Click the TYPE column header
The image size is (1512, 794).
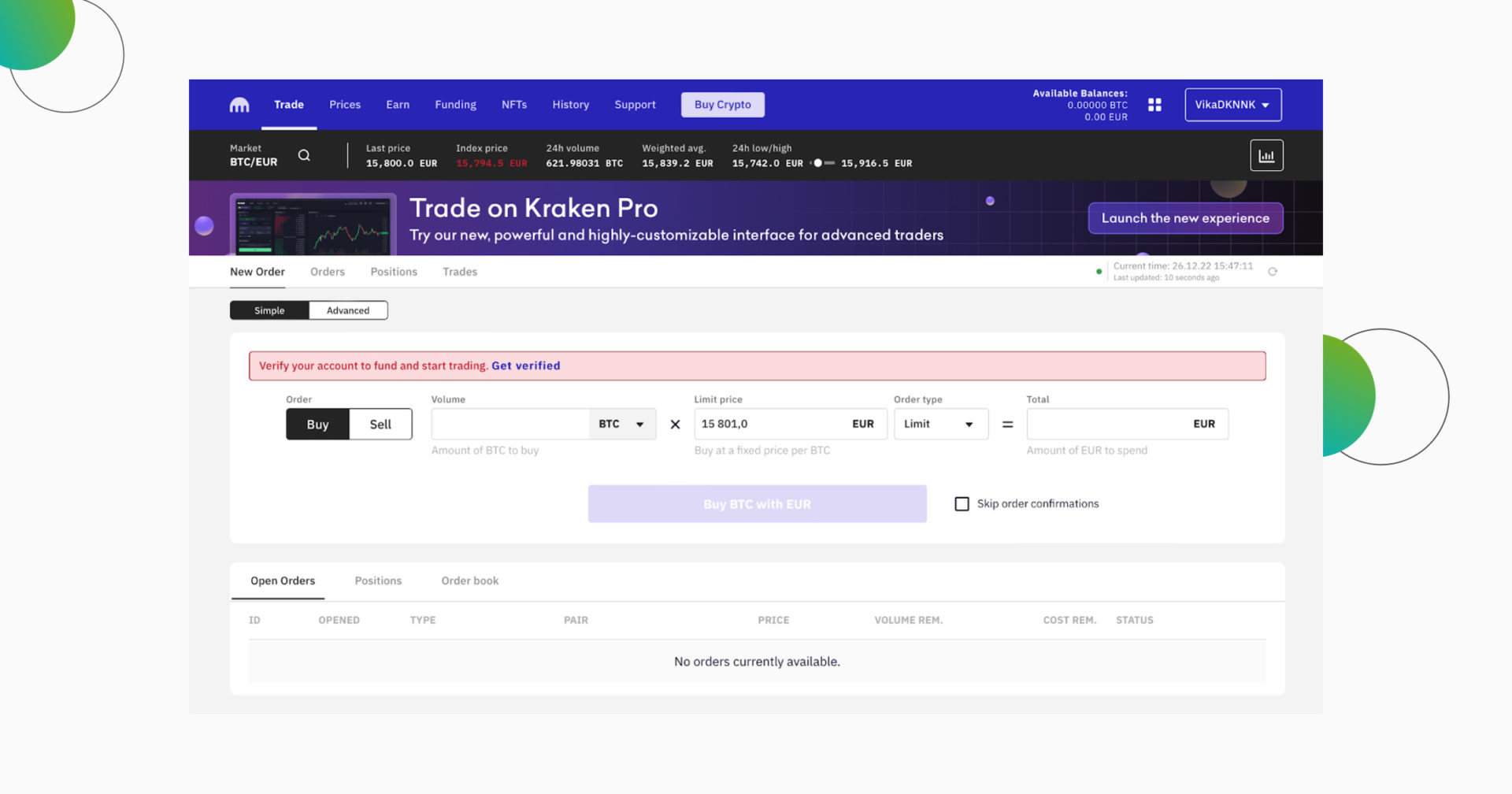[422, 620]
